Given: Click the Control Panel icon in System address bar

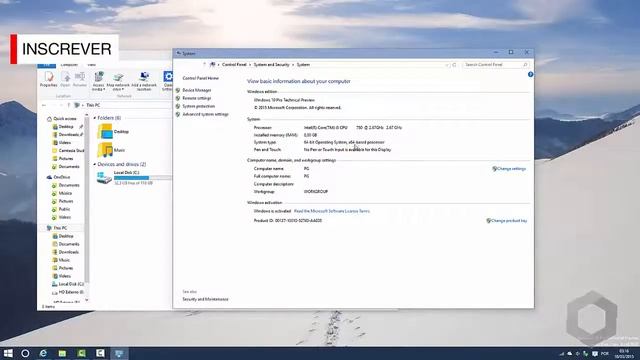Looking at the screenshot, I should click(x=212, y=64).
